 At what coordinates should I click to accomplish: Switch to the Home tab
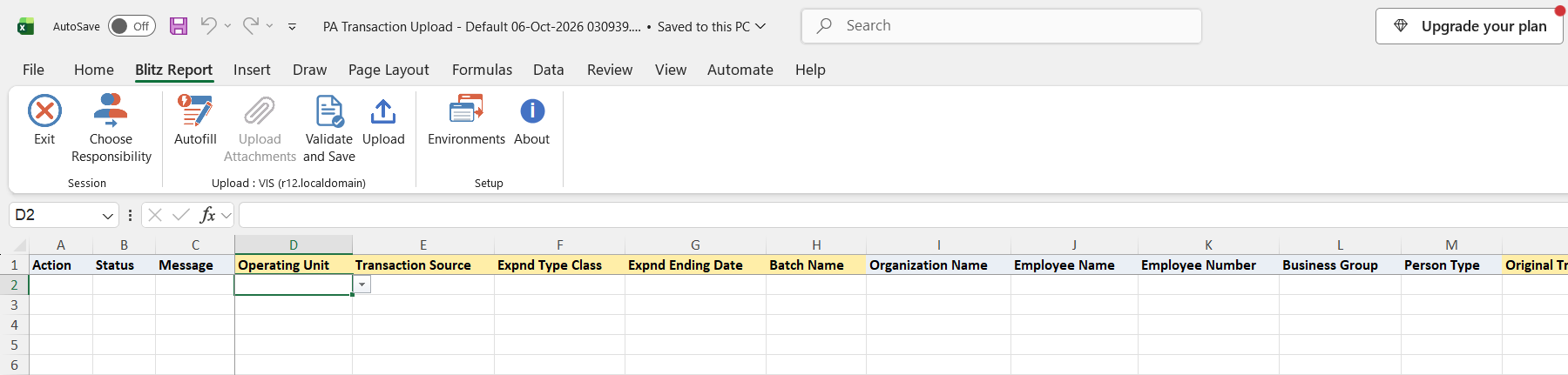click(94, 70)
